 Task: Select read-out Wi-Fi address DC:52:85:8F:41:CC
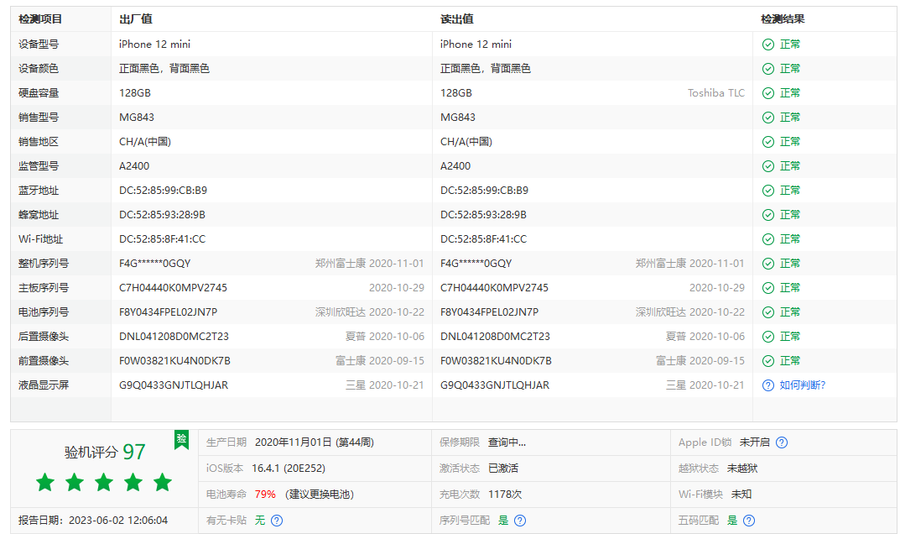click(483, 239)
